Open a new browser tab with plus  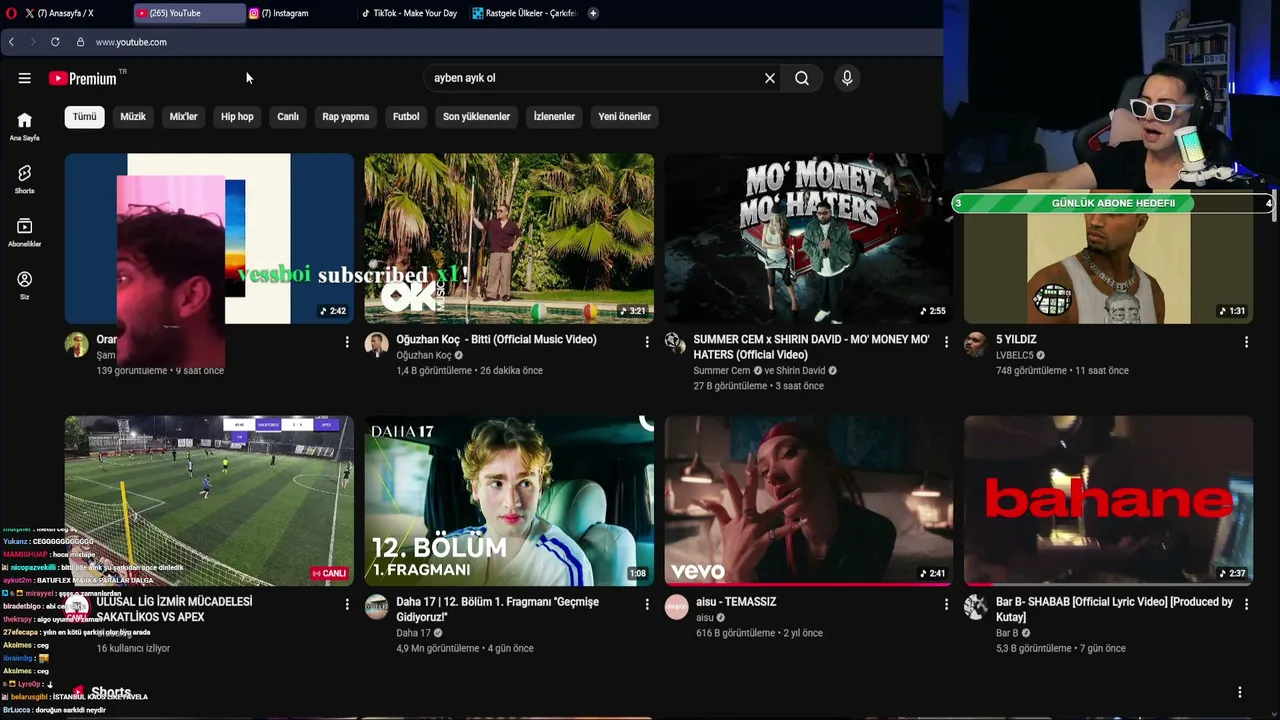click(593, 13)
